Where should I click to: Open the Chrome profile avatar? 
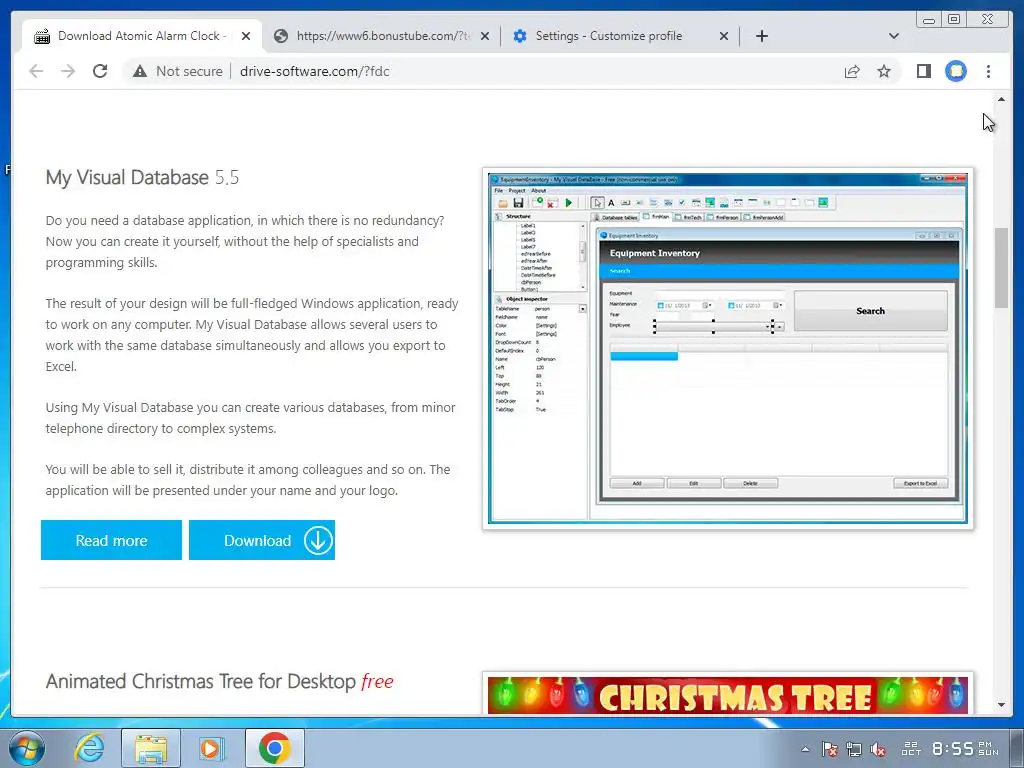click(956, 71)
